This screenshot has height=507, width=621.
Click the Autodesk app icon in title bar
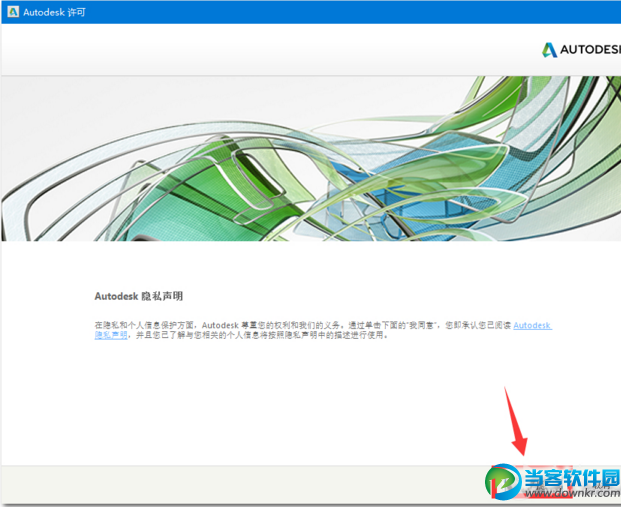click(13, 12)
